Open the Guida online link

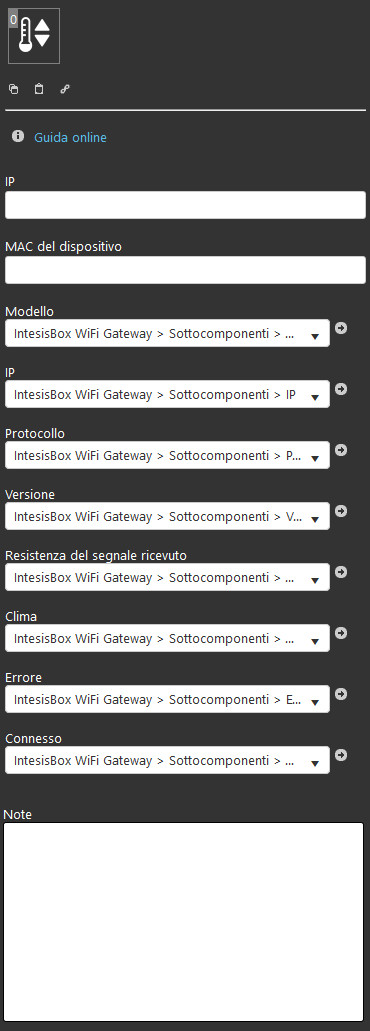pos(70,137)
